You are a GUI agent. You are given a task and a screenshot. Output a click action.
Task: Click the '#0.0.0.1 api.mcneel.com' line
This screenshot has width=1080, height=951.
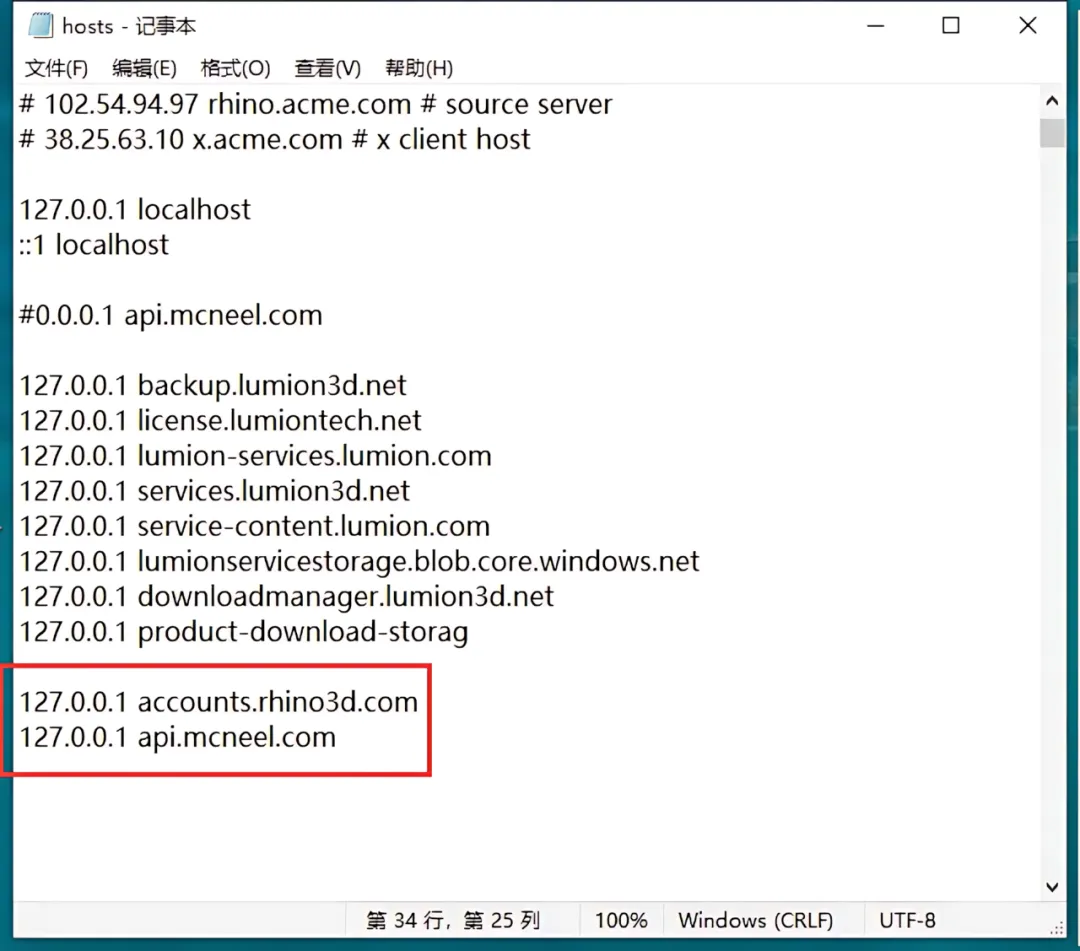(x=171, y=315)
